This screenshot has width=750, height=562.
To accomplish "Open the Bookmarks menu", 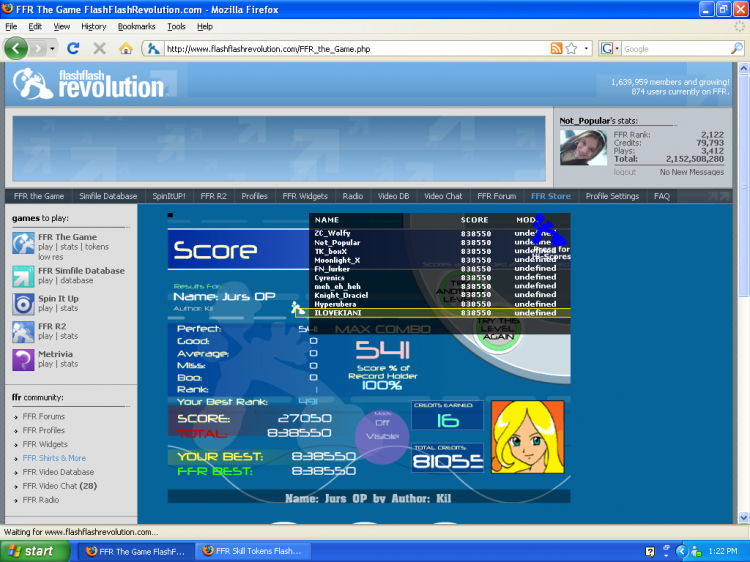I will point(136,26).
